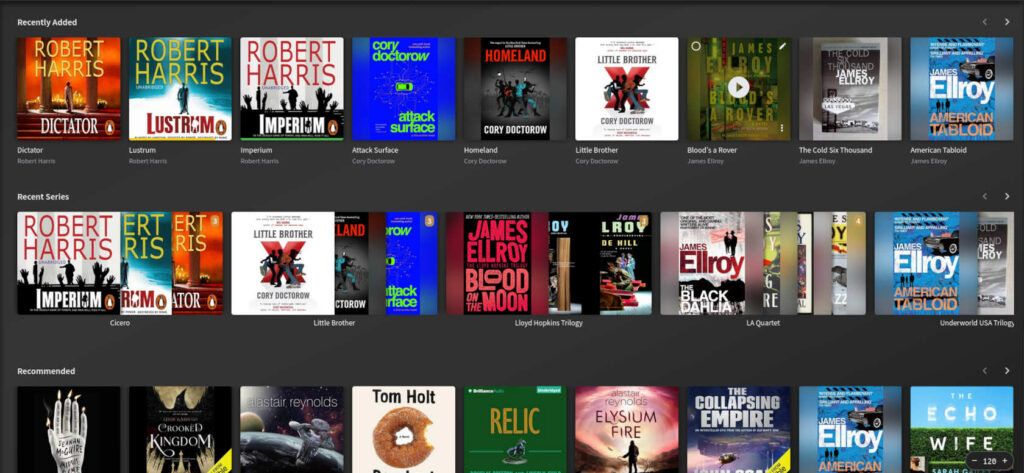Open the Little Brother series card
1024x473 pixels.
[x=334, y=263]
